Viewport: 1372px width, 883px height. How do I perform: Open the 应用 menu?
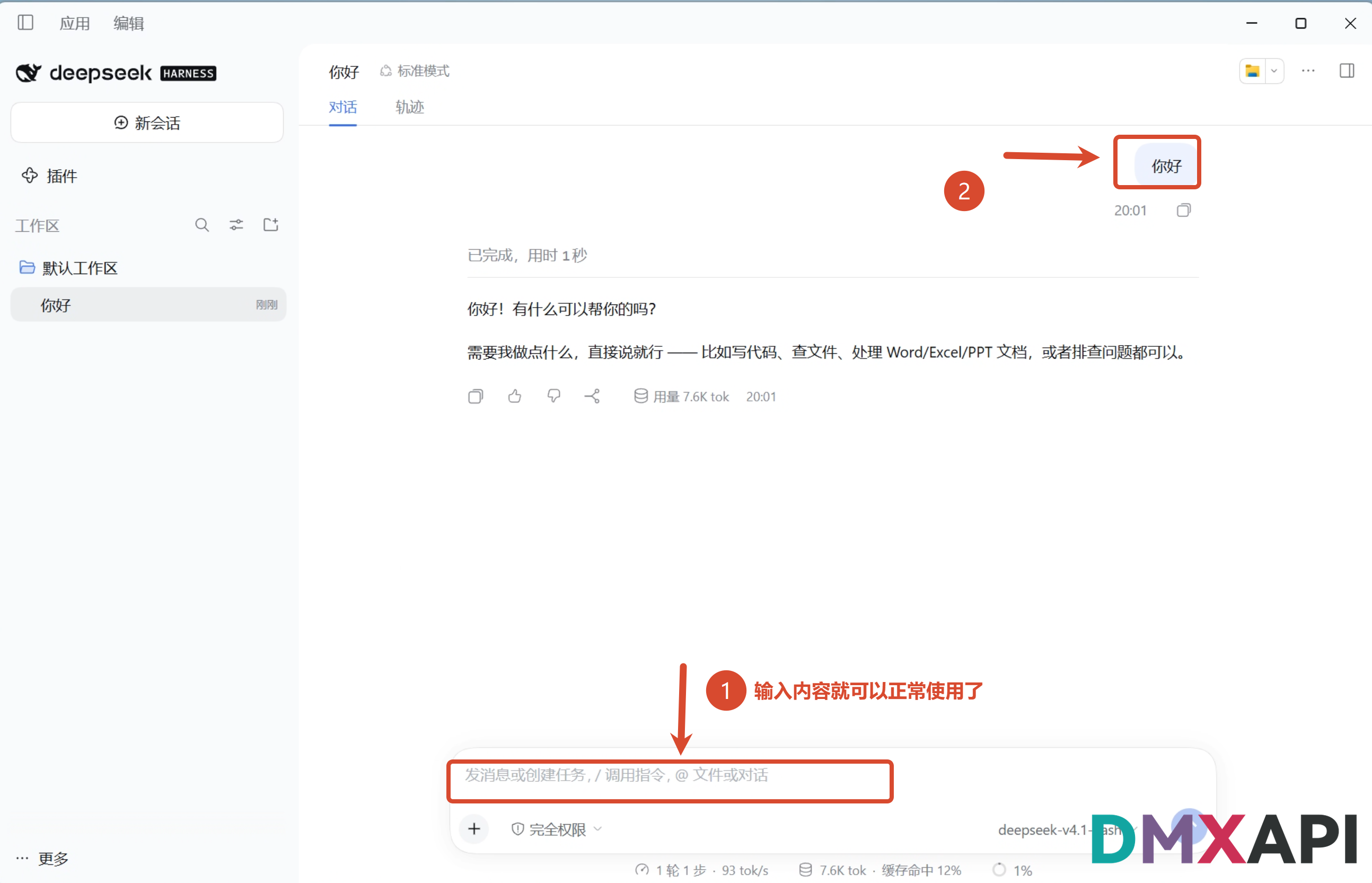point(75,23)
